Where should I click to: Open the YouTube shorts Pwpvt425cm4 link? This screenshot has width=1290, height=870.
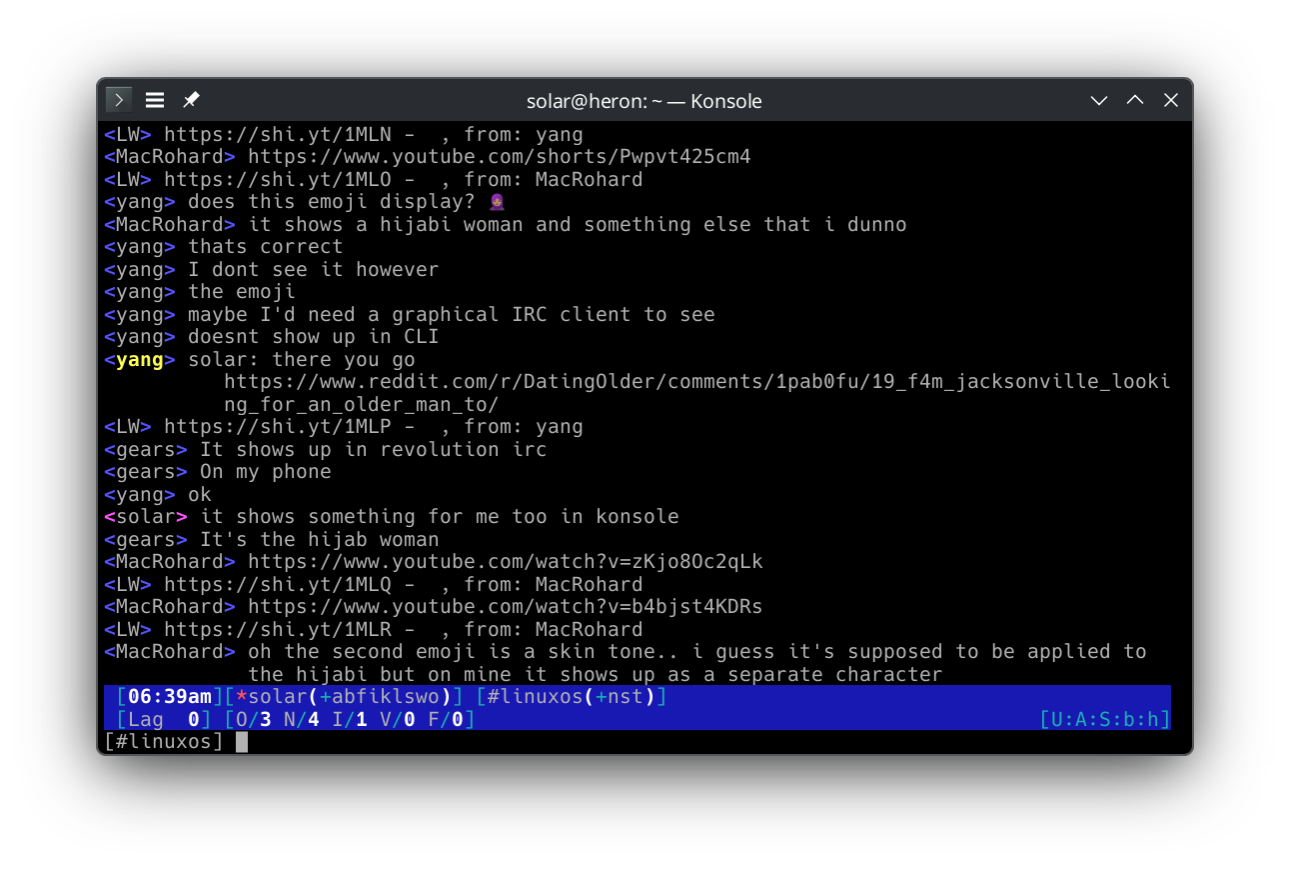[x=499, y=157]
